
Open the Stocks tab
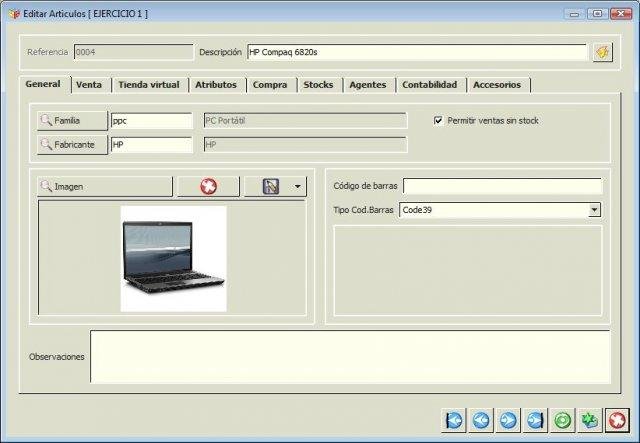[x=318, y=85]
